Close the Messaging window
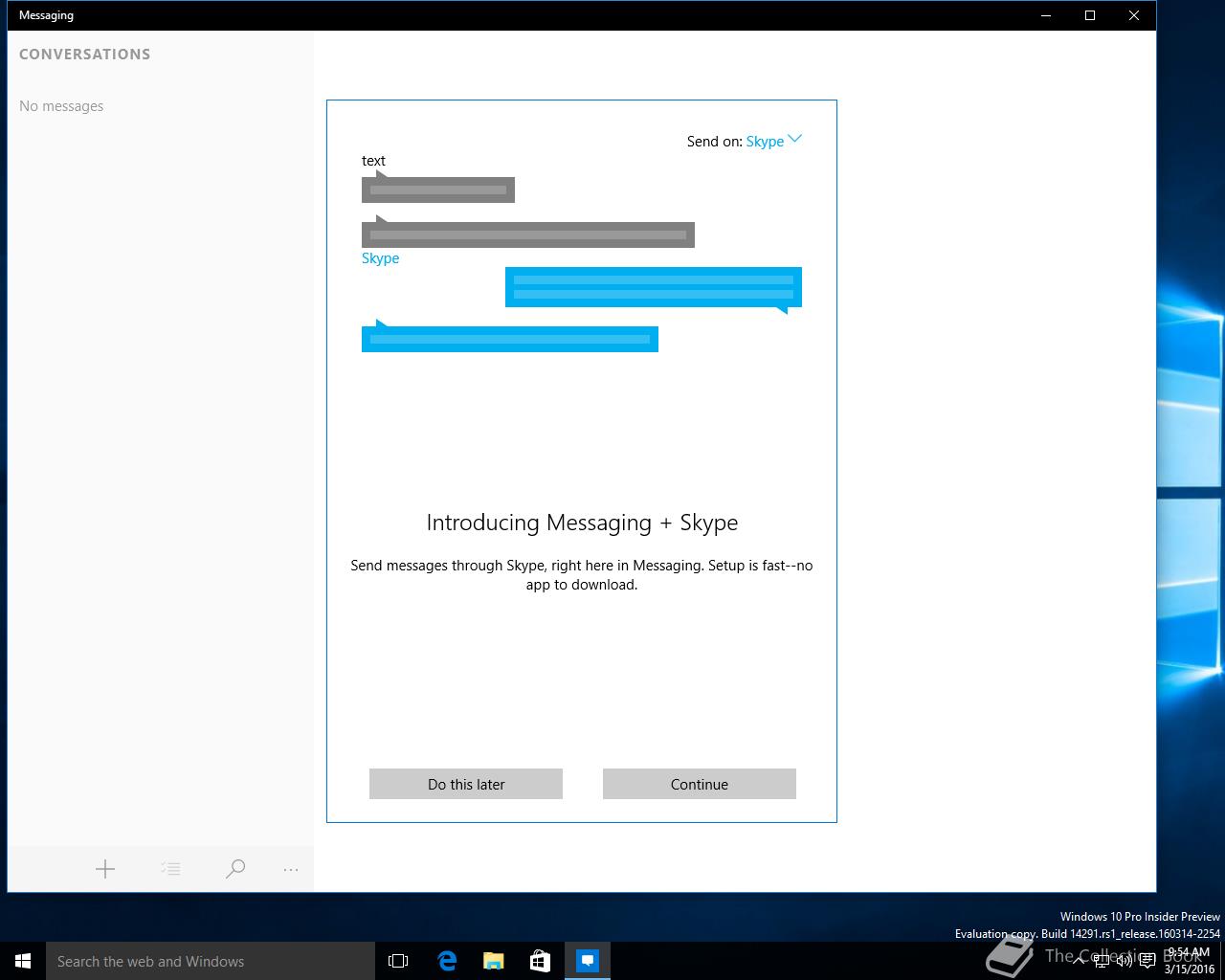1225x980 pixels. tap(1134, 15)
